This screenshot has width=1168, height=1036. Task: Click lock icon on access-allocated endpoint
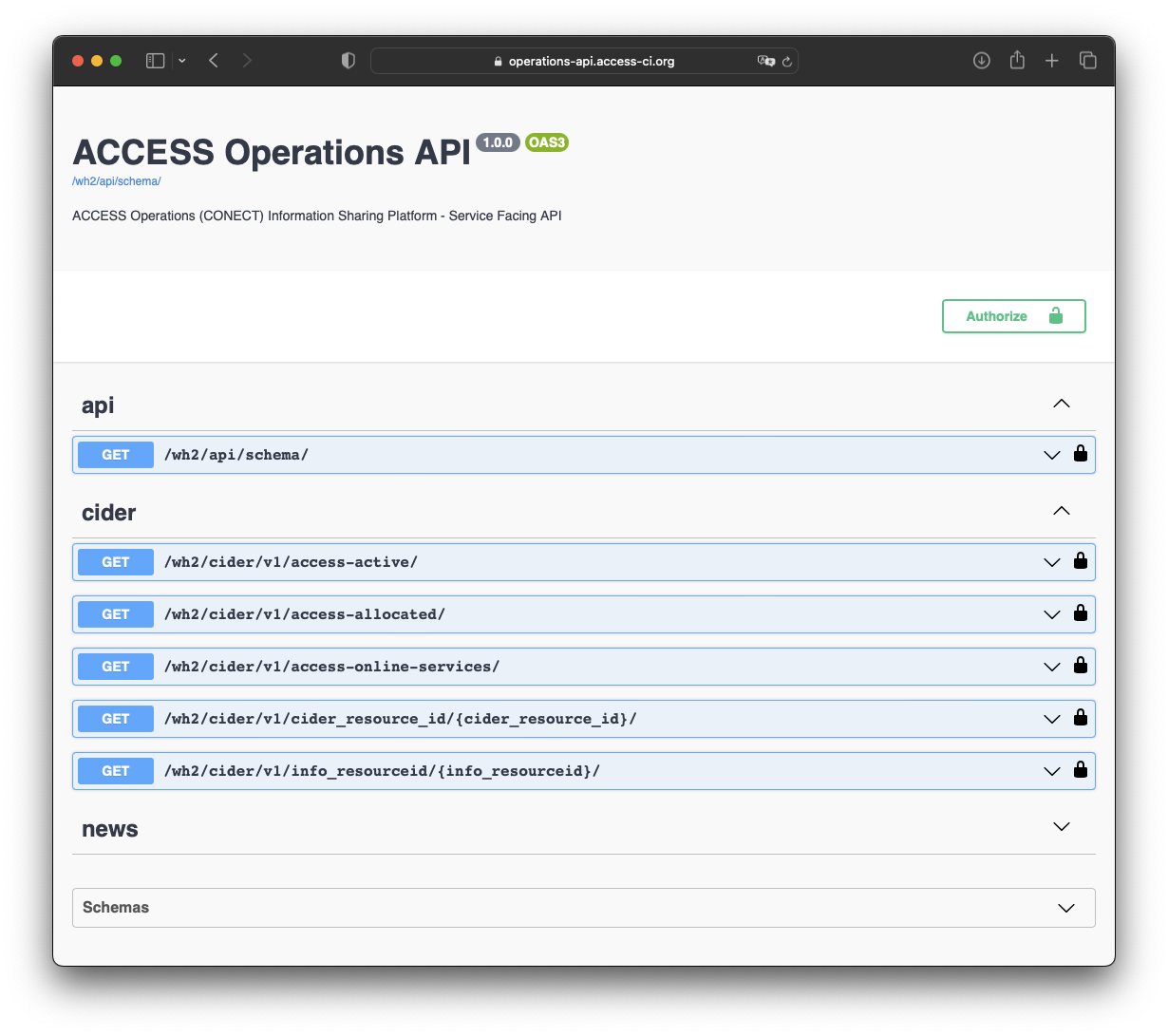click(x=1081, y=612)
